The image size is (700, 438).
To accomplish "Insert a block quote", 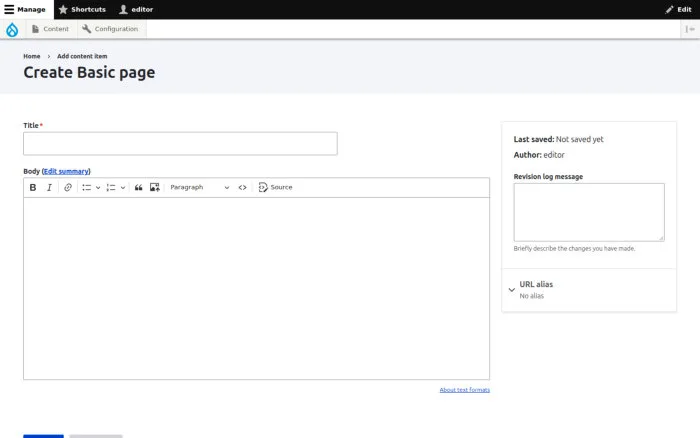I will (x=138, y=188).
